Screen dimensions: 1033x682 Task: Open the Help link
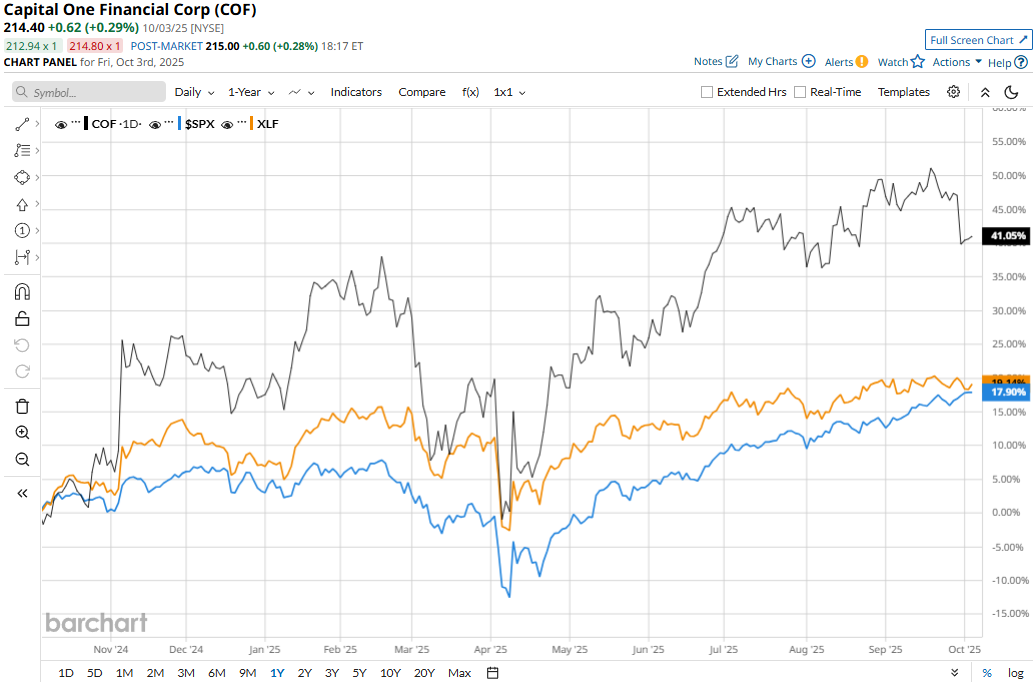(1007, 63)
